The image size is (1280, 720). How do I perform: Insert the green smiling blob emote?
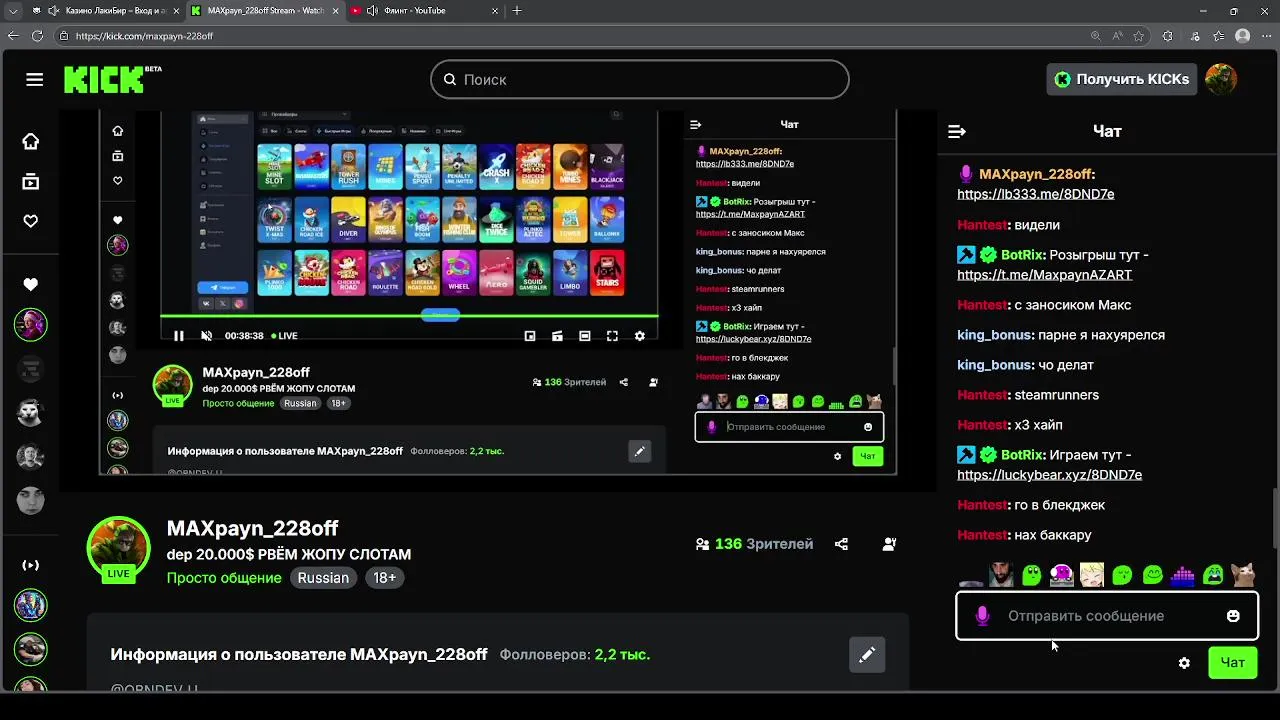(1152, 575)
